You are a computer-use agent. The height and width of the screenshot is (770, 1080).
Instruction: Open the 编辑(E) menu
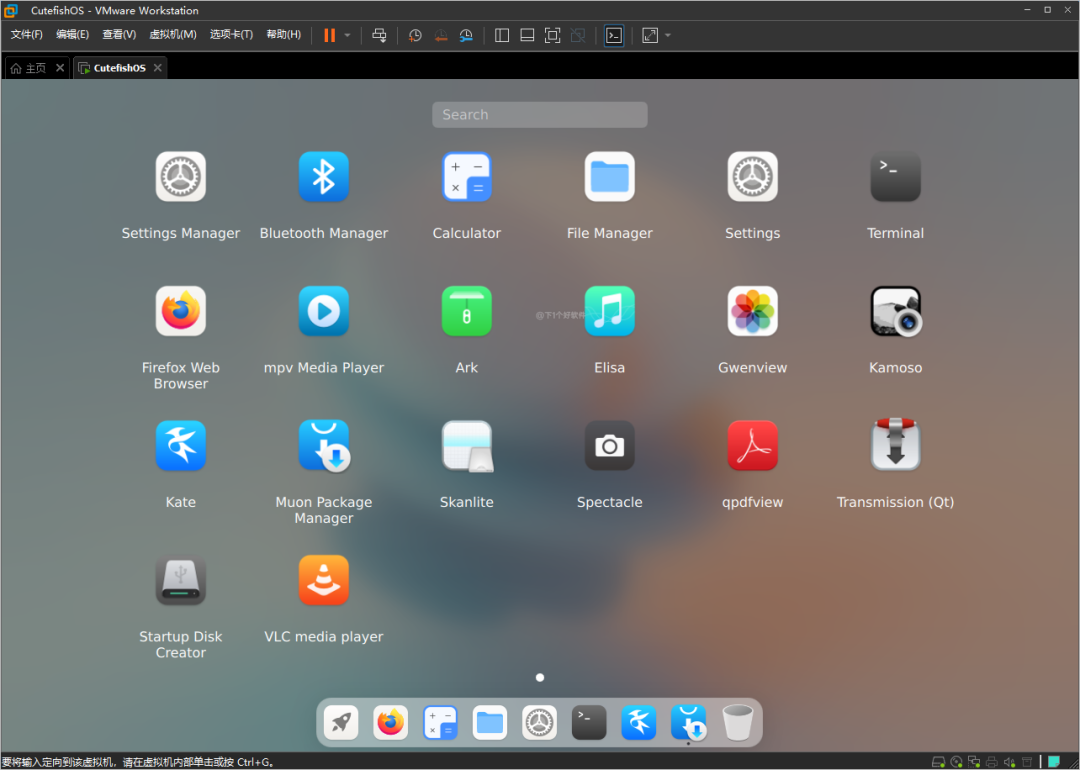72,34
